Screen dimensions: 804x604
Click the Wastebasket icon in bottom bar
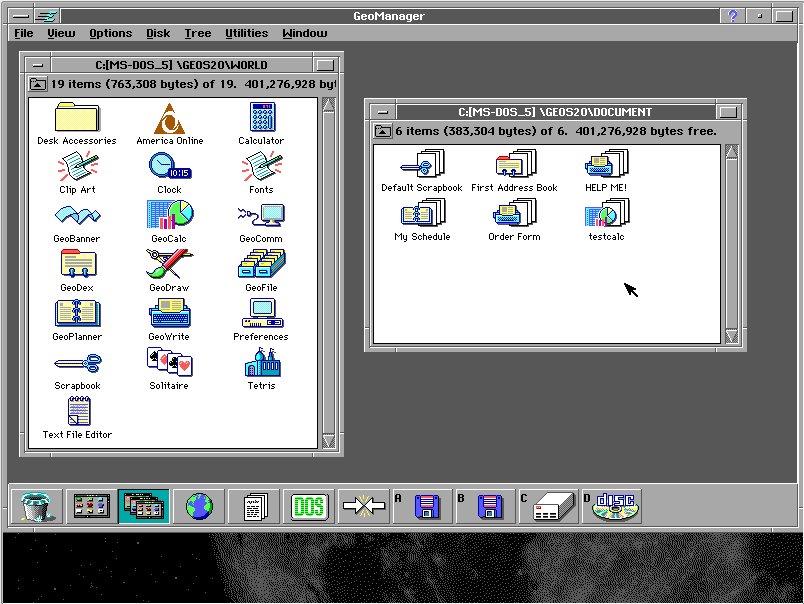click(x=36, y=507)
